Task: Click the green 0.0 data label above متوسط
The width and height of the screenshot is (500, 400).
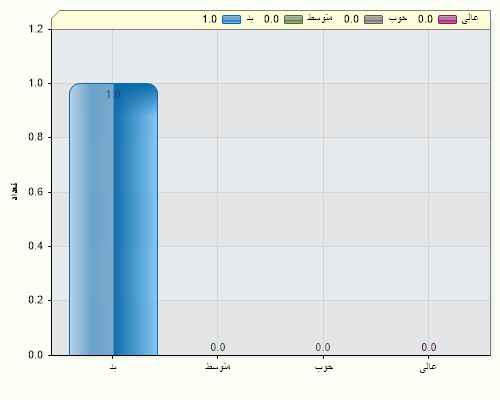Action: [x=218, y=347]
